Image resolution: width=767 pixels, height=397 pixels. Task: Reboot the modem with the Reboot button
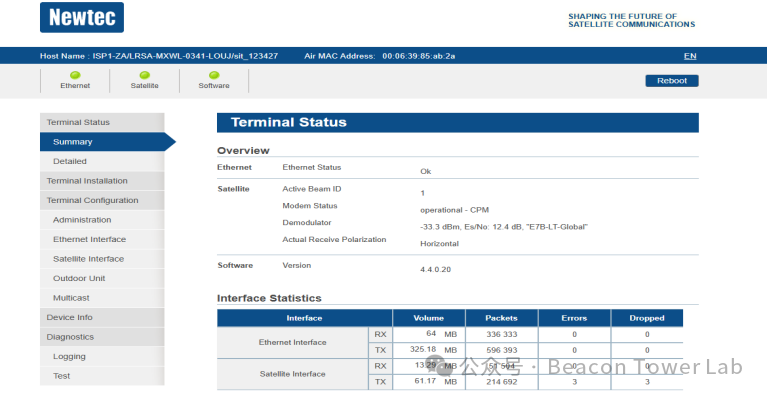click(x=672, y=81)
